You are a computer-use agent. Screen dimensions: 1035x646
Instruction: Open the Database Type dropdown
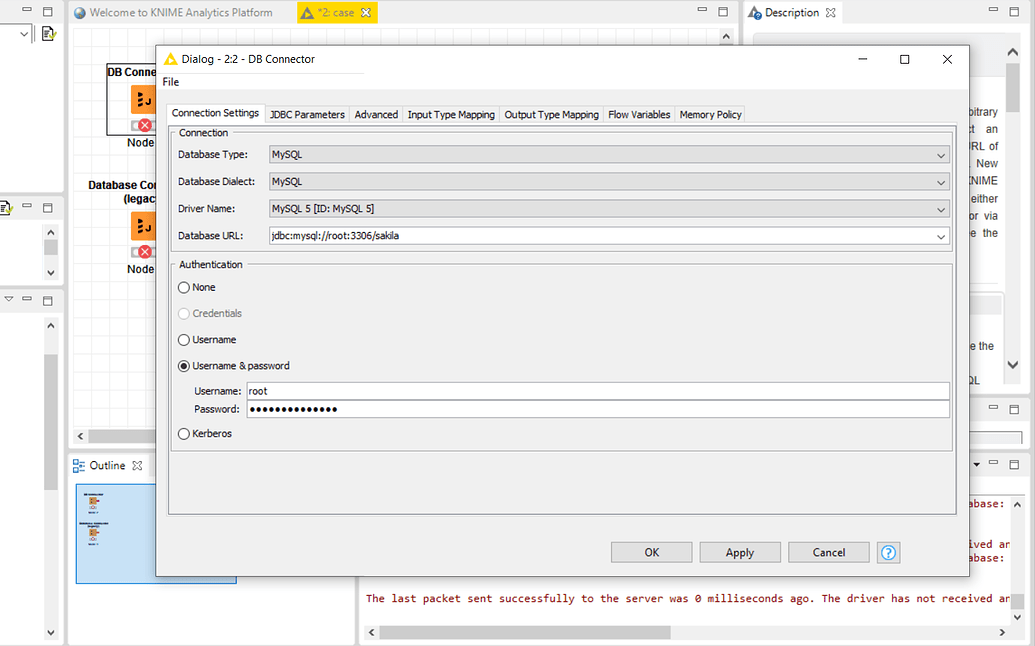click(x=940, y=155)
